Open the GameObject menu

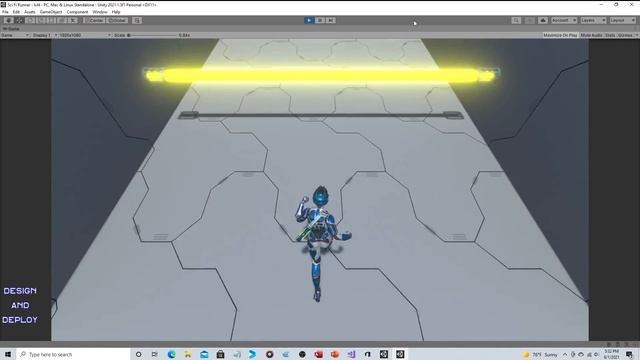[x=51, y=12]
